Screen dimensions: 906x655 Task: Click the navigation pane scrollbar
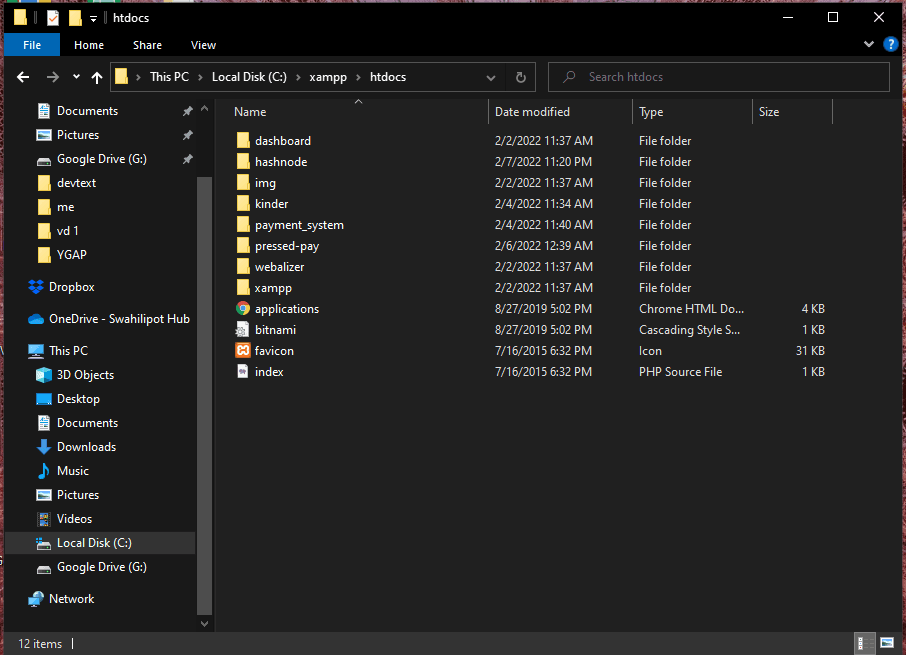[x=205, y=396]
